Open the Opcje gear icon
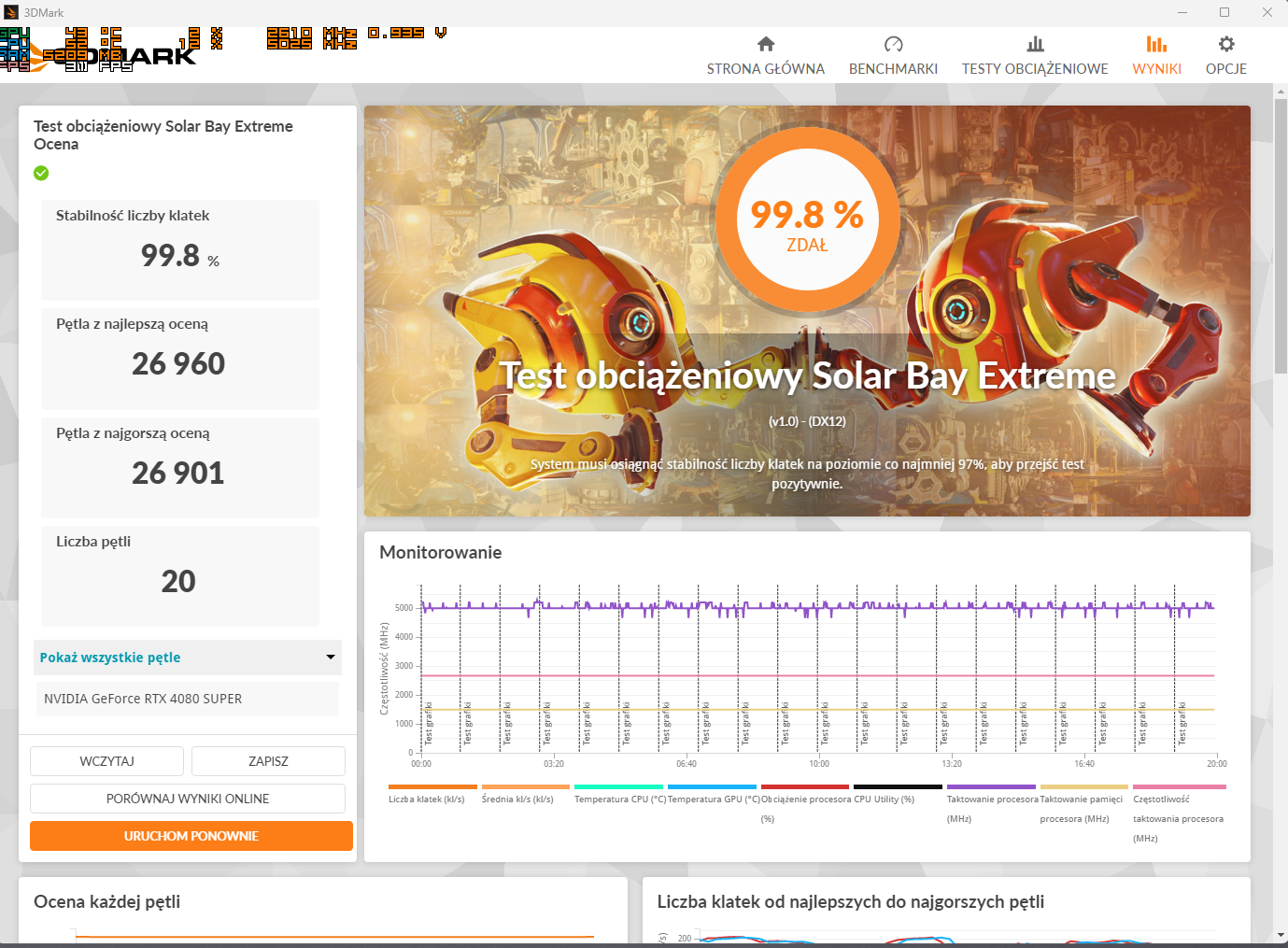Screen dimensions: 1288x948 click(x=1226, y=44)
